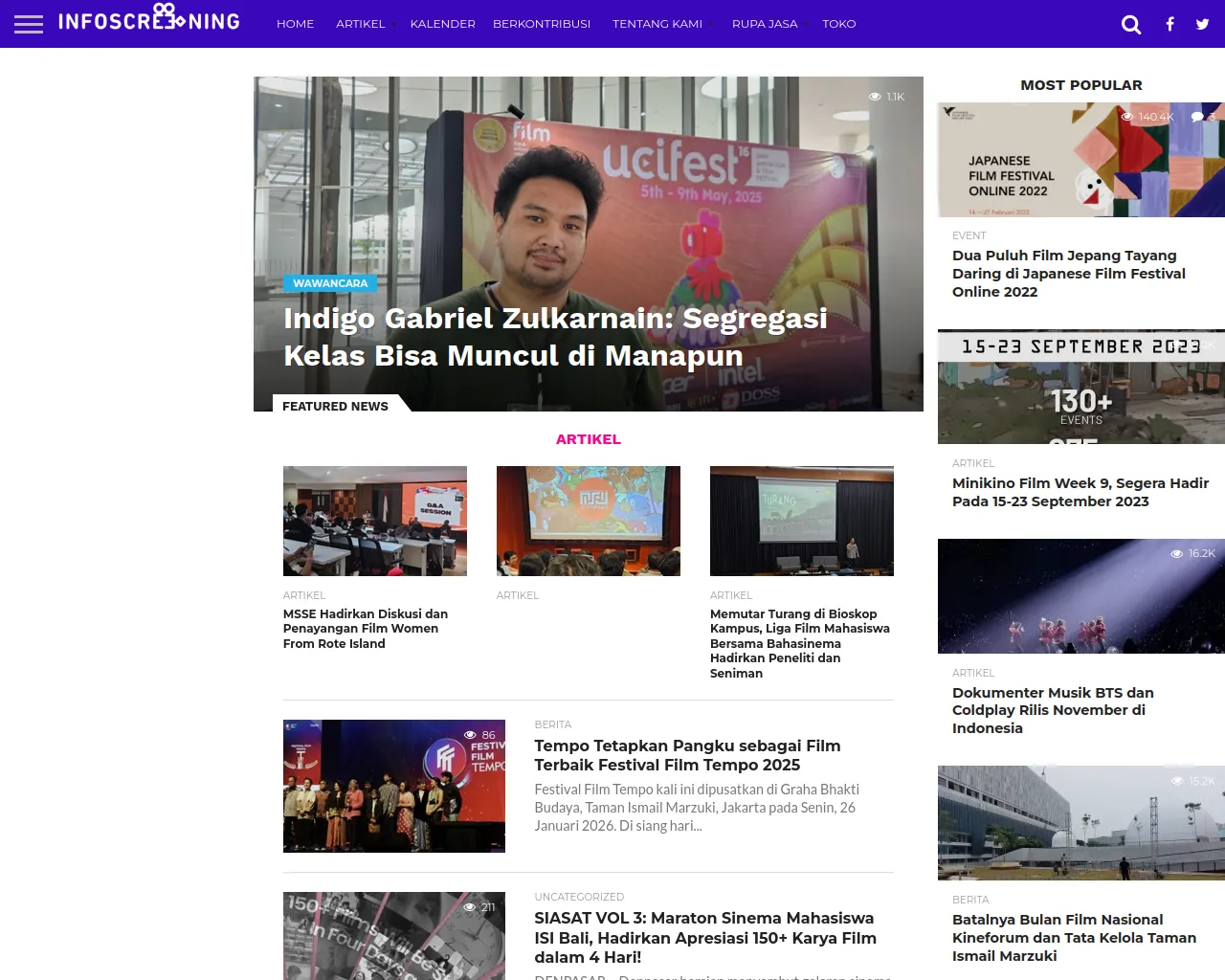Read MSSE Hadirkan Diskusi article
This screenshot has height=980, width=1225.
[366, 629]
